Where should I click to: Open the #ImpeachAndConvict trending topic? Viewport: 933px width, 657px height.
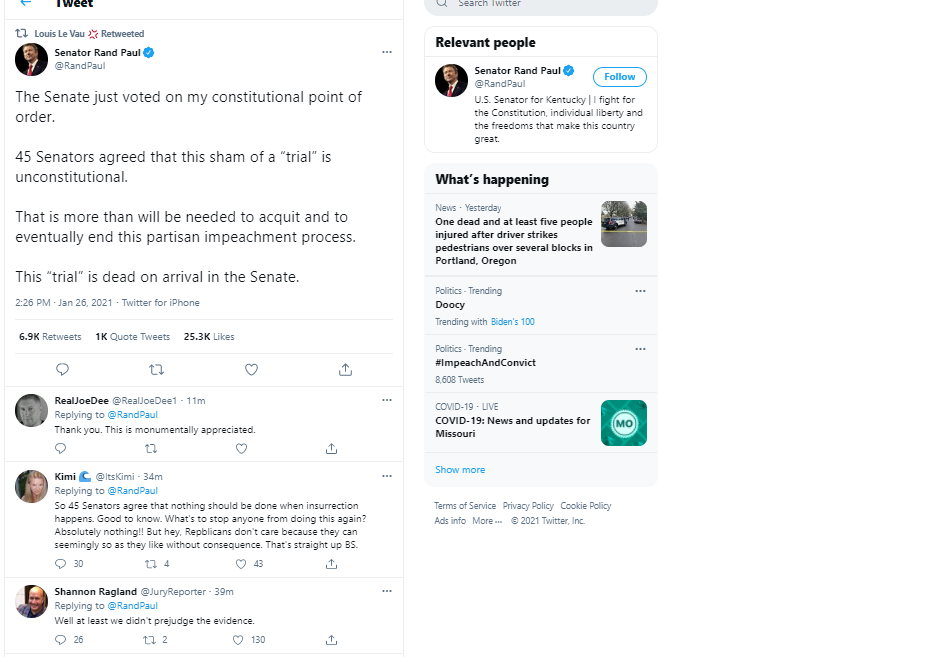coord(486,362)
